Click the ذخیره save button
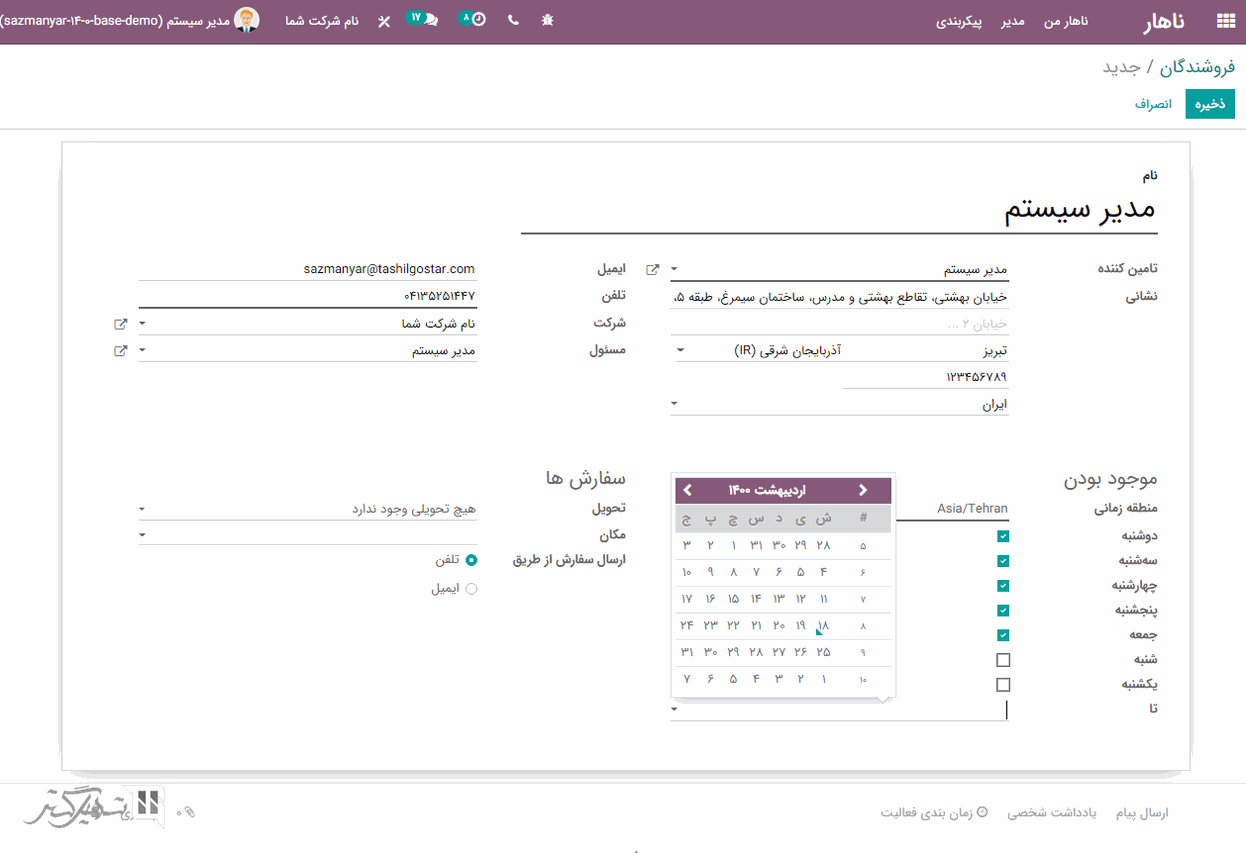 tap(1209, 103)
